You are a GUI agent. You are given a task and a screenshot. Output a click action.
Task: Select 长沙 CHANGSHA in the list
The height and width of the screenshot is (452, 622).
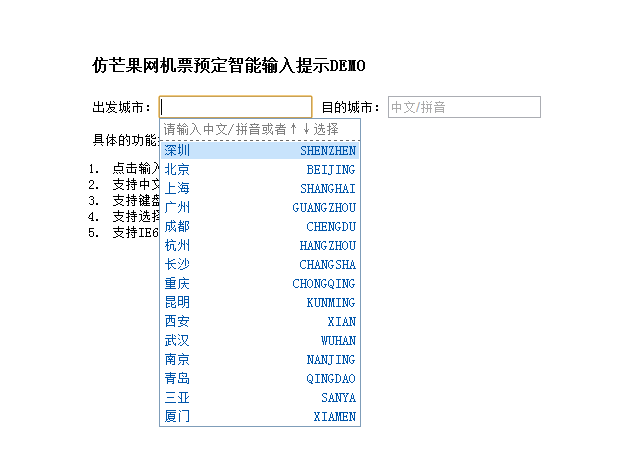point(260,265)
